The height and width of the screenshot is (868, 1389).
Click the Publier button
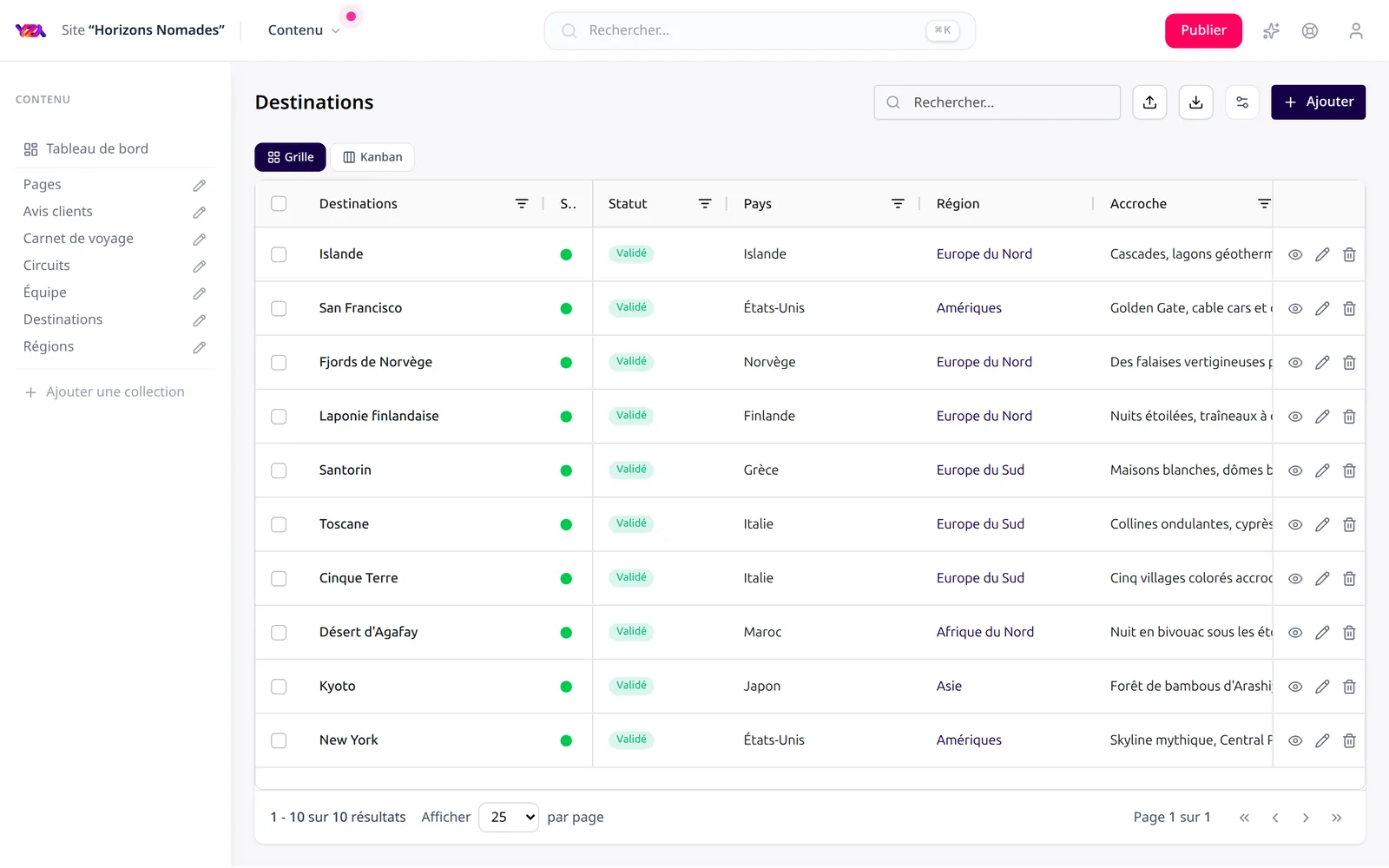(1203, 30)
